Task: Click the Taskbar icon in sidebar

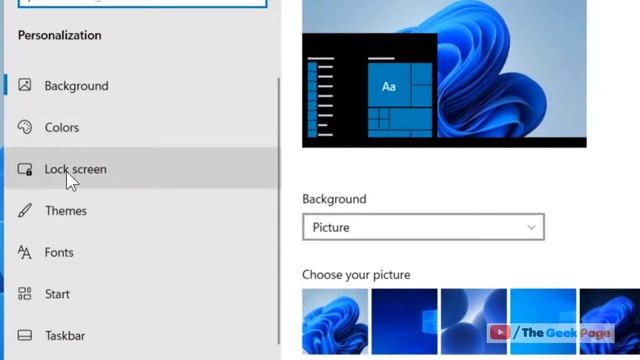Action: tap(24, 335)
